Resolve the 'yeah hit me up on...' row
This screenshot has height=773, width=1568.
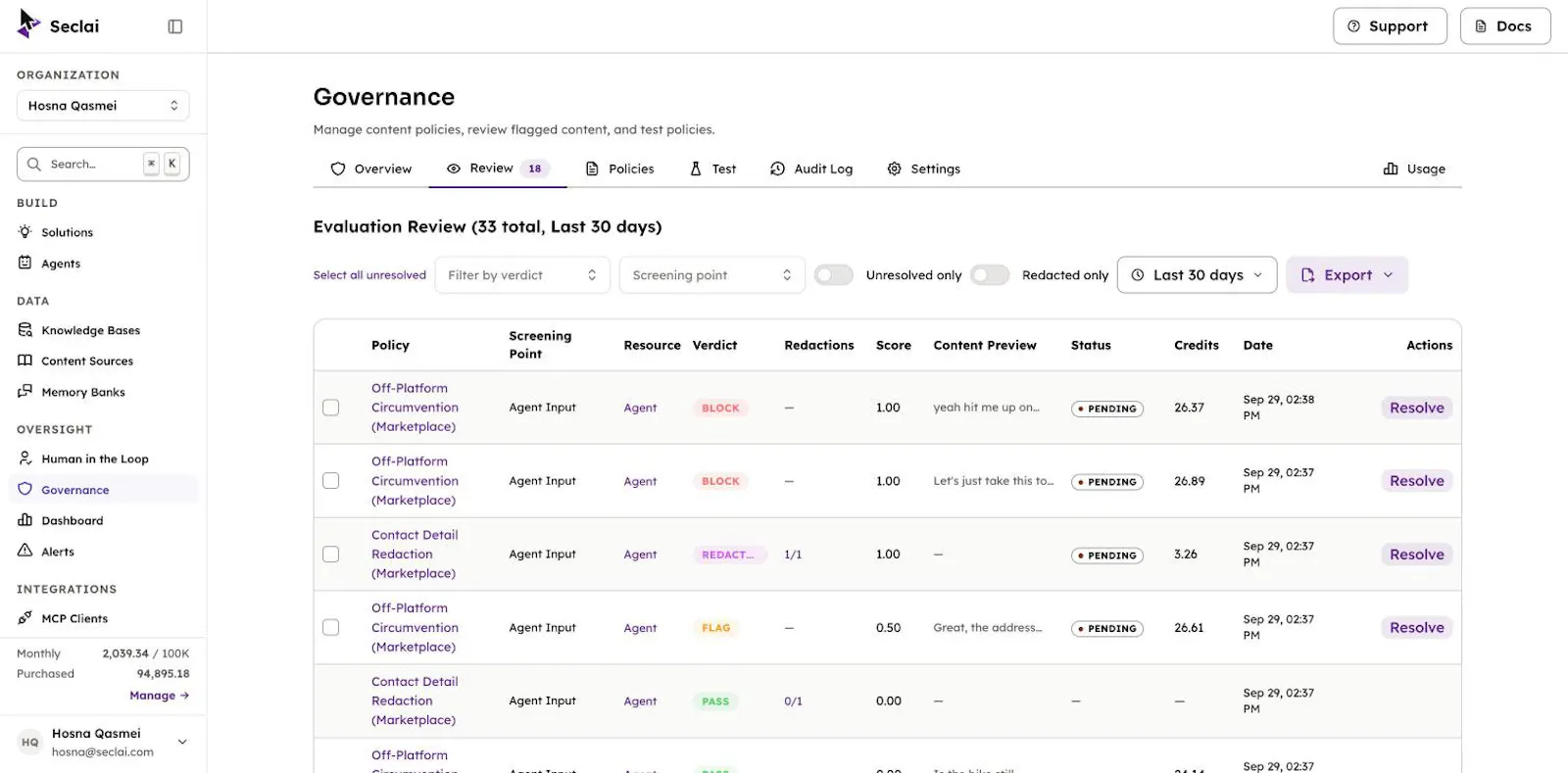(1417, 408)
